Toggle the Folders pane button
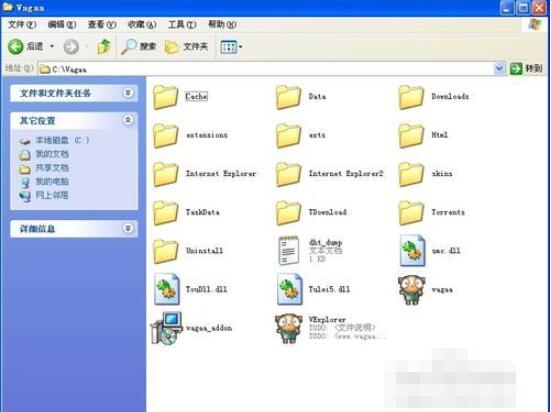 click(186, 46)
